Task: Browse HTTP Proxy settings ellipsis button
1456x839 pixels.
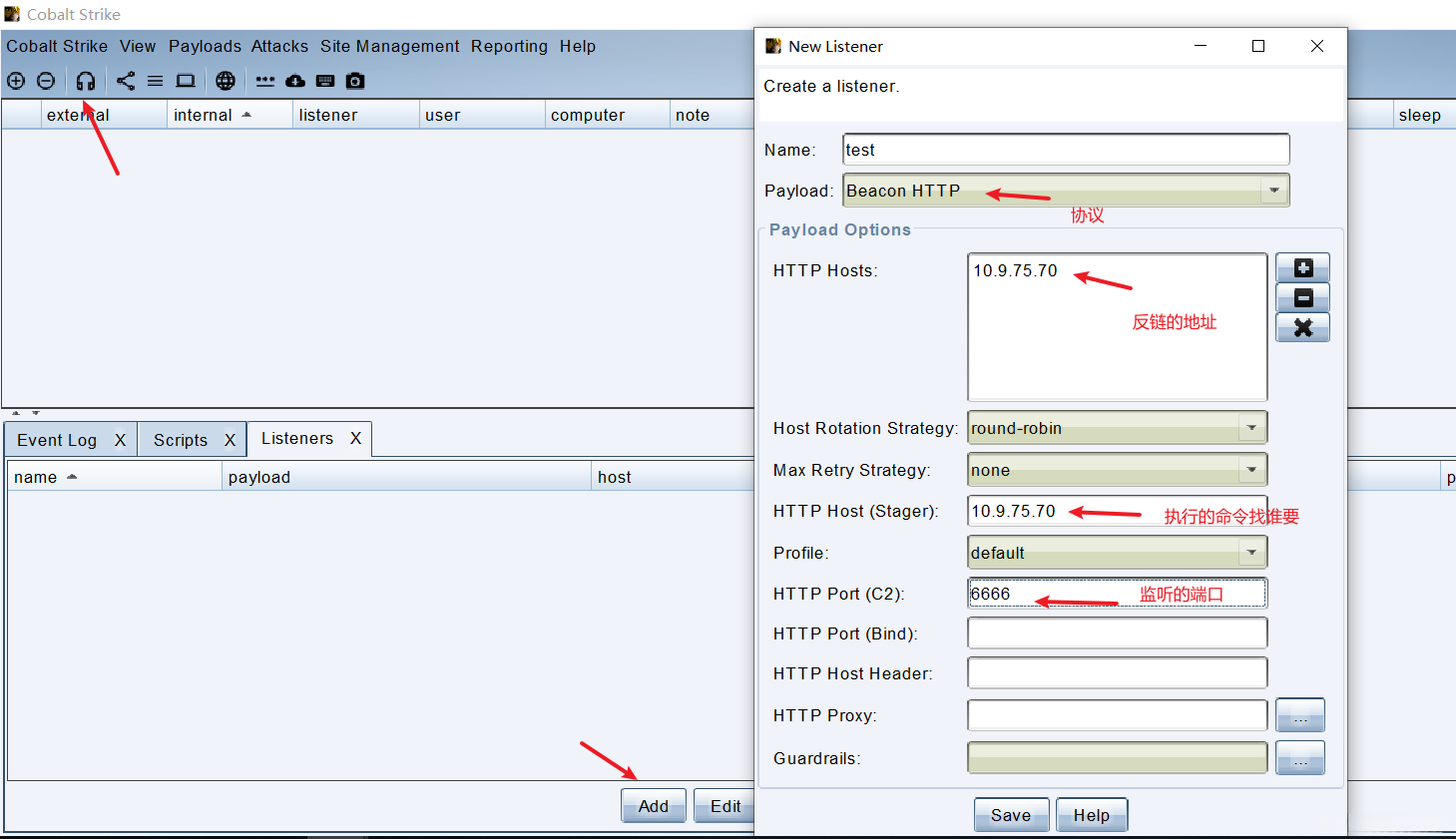Action: (1300, 715)
